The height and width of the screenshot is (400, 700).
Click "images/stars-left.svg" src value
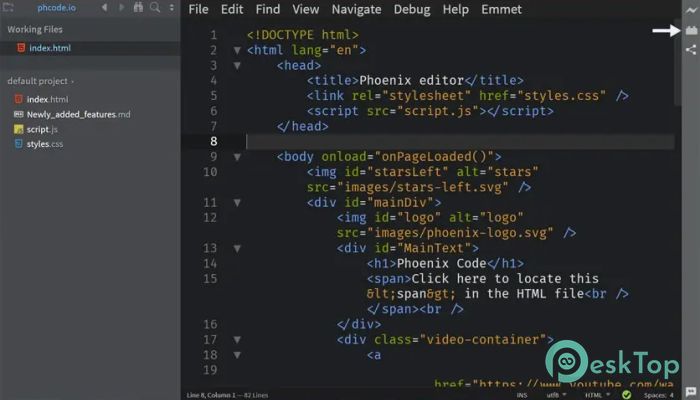coord(422,187)
